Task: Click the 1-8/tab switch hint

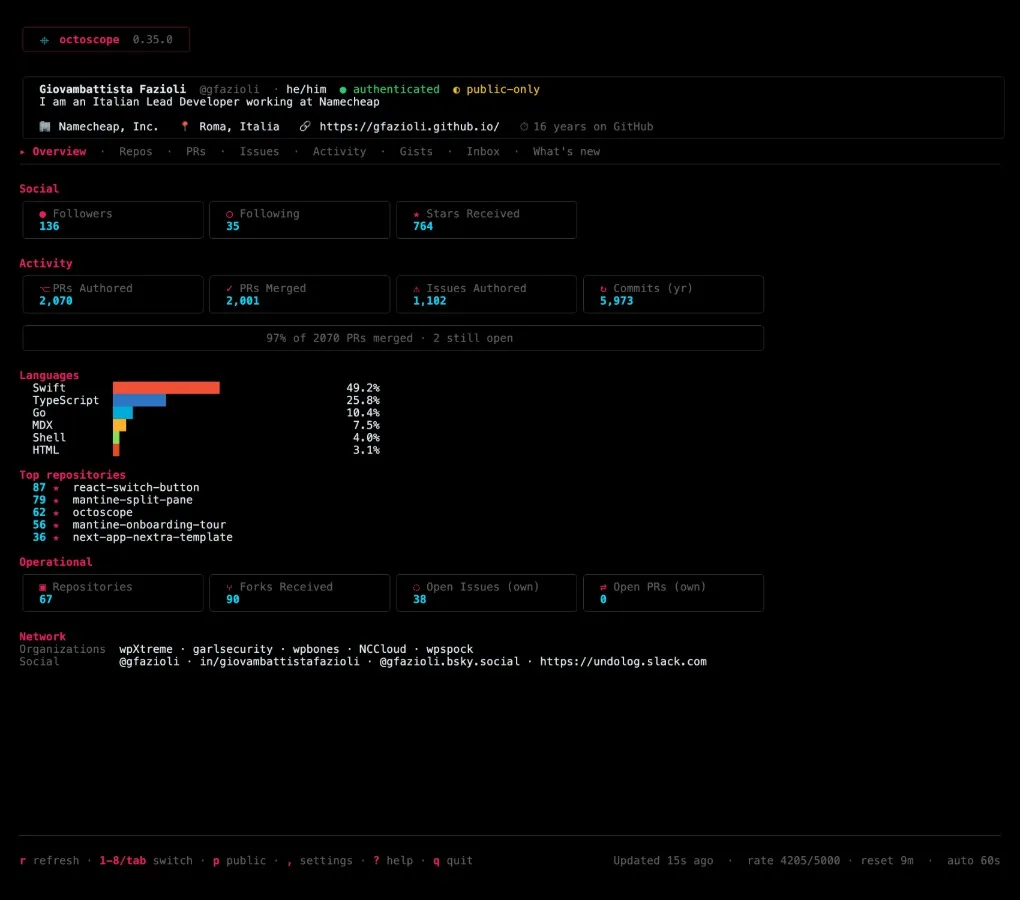Action: pos(146,860)
